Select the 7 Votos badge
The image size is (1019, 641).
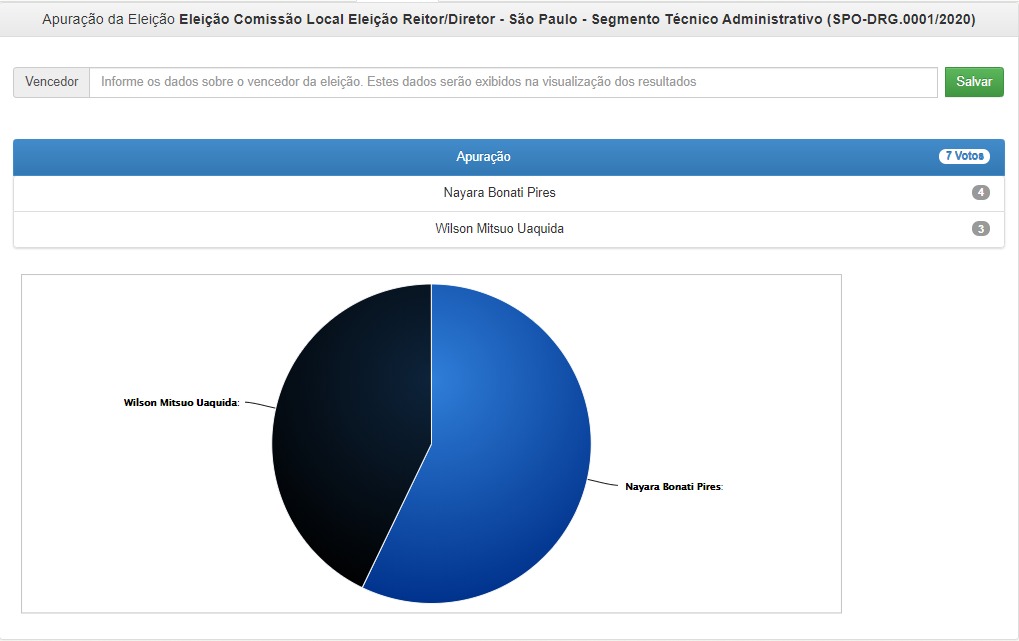coord(964,156)
